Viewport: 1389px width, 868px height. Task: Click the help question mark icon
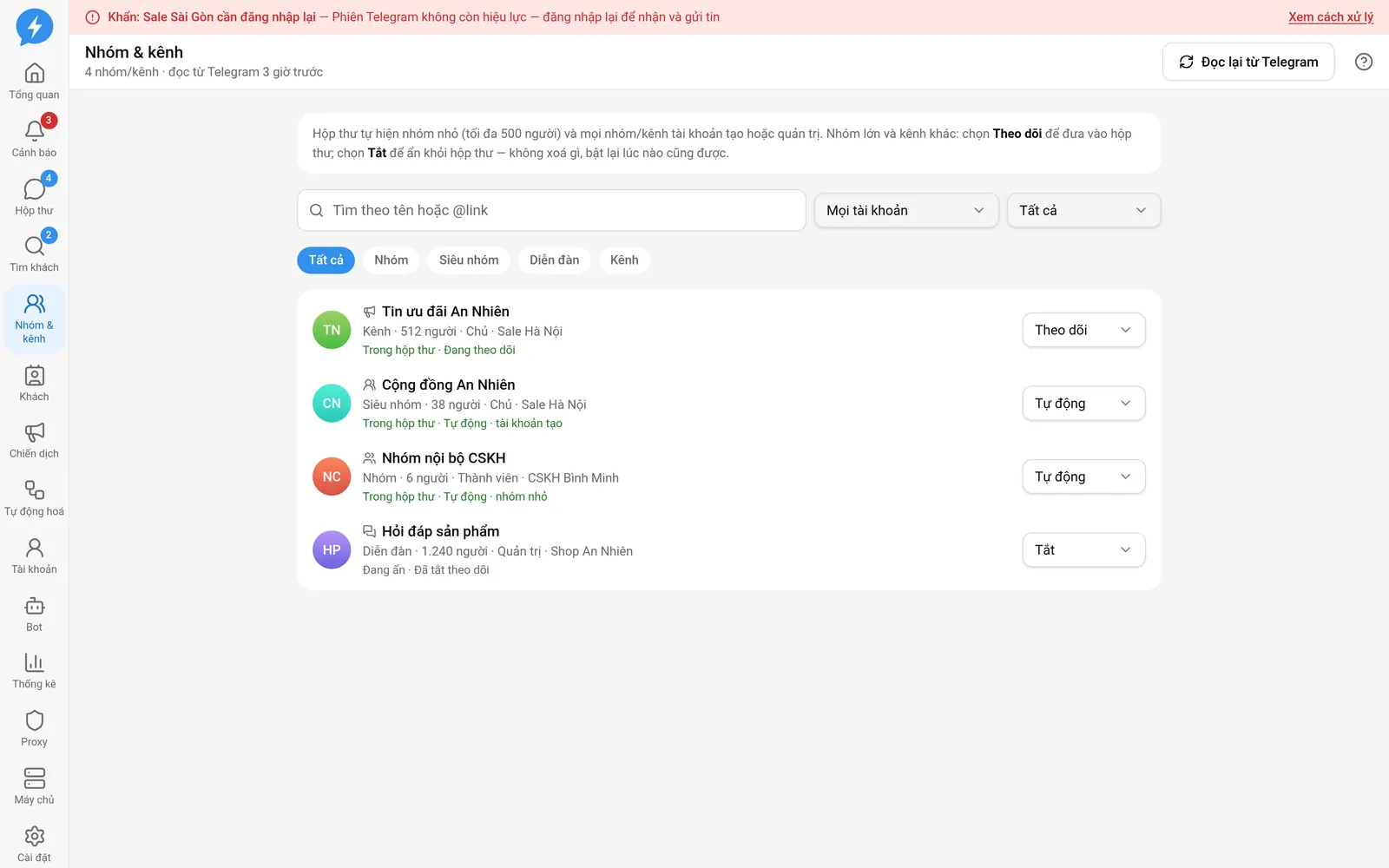click(1364, 62)
